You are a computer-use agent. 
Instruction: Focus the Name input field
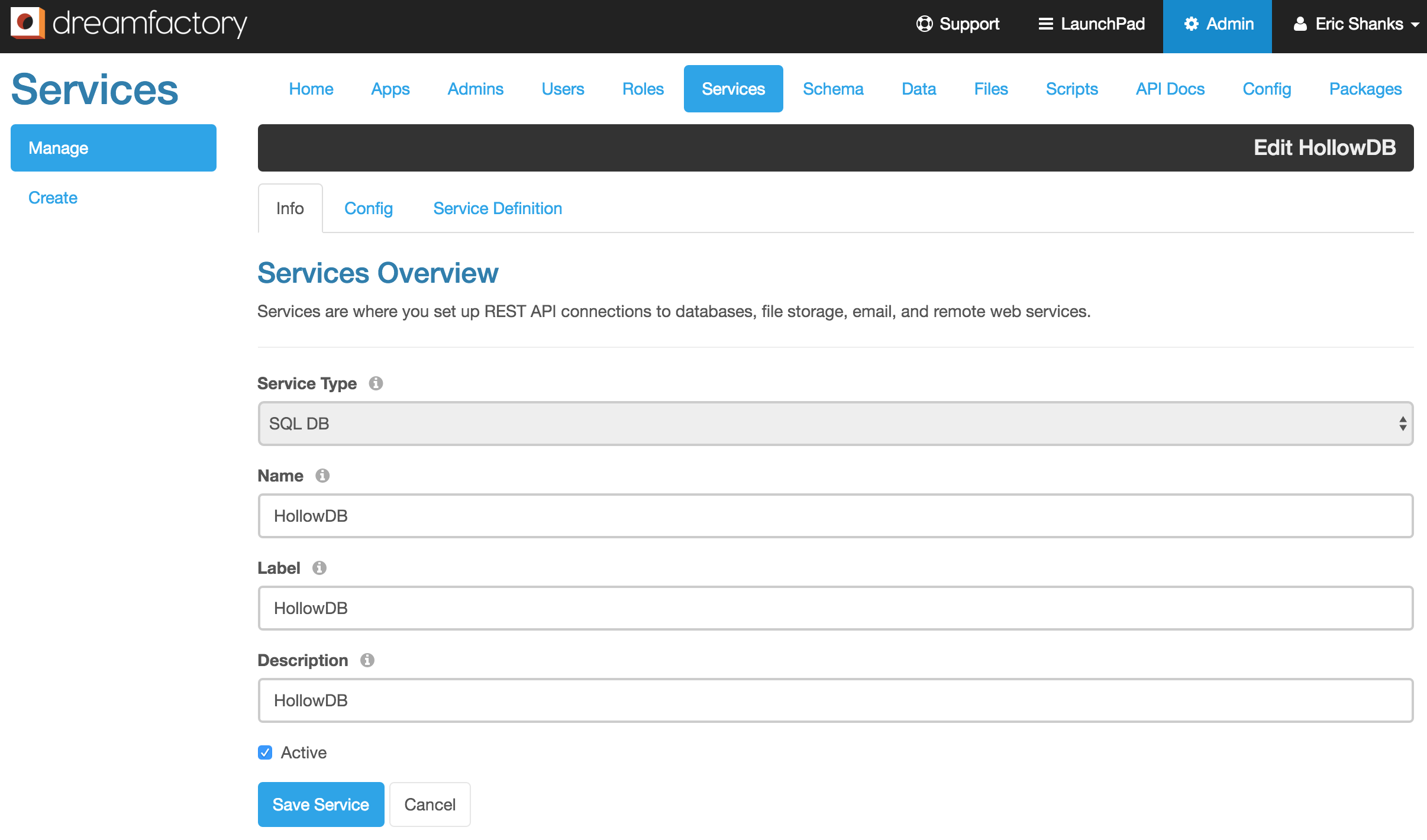835,516
